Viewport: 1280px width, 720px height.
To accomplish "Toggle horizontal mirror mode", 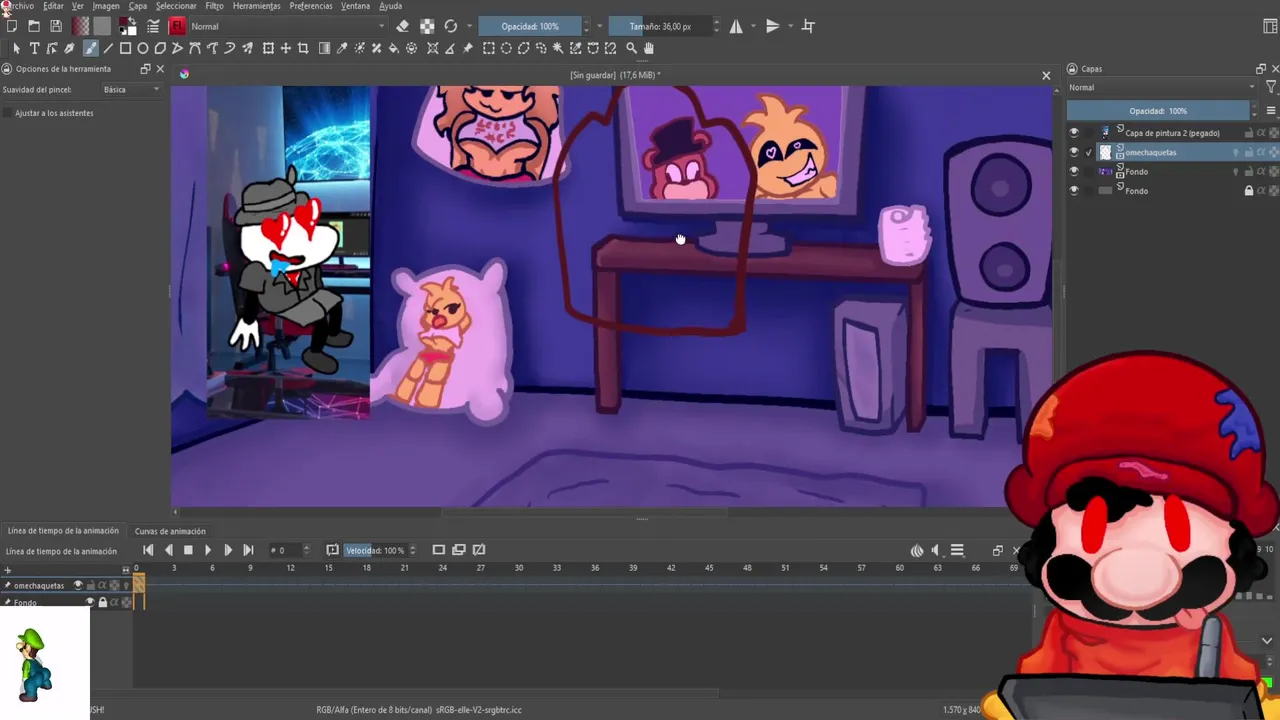I will click(x=736, y=26).
